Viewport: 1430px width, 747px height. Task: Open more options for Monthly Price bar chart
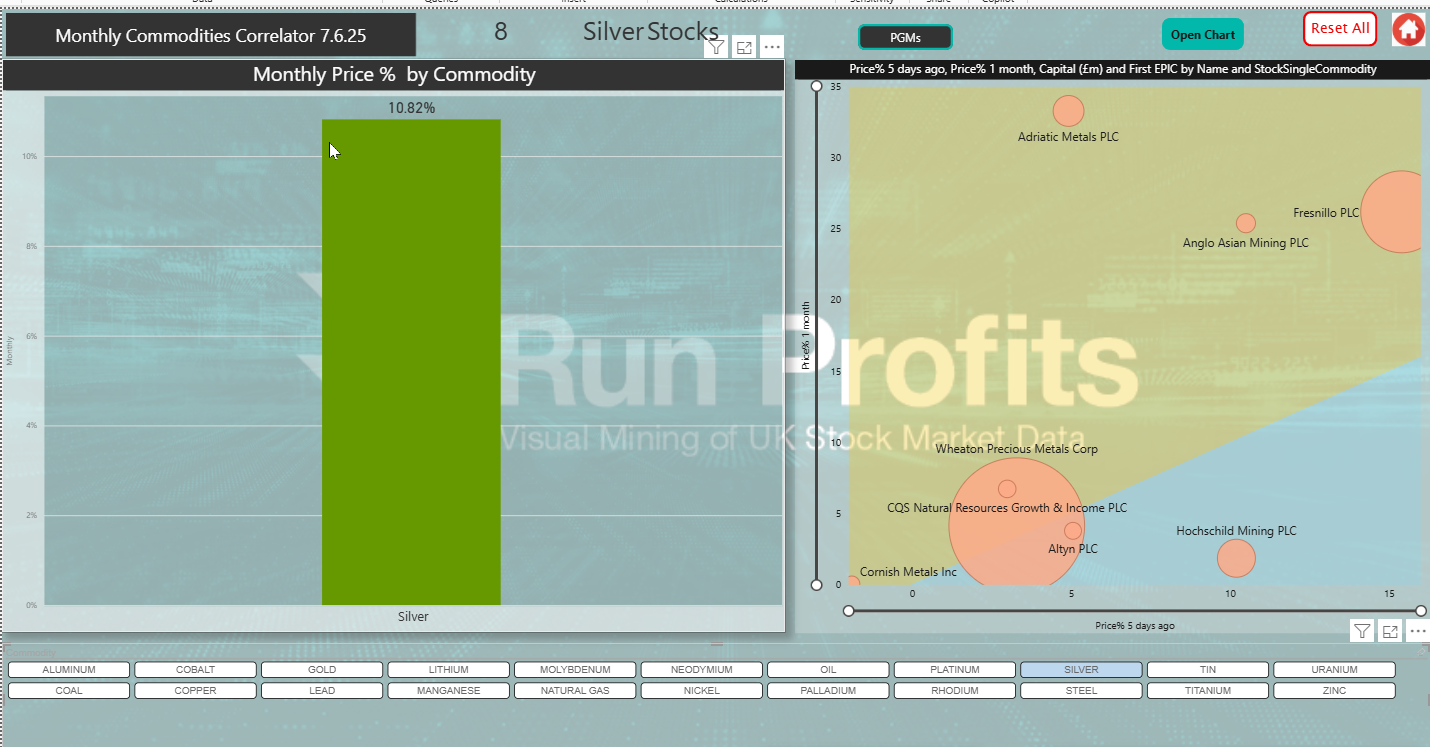coord(772,47)
